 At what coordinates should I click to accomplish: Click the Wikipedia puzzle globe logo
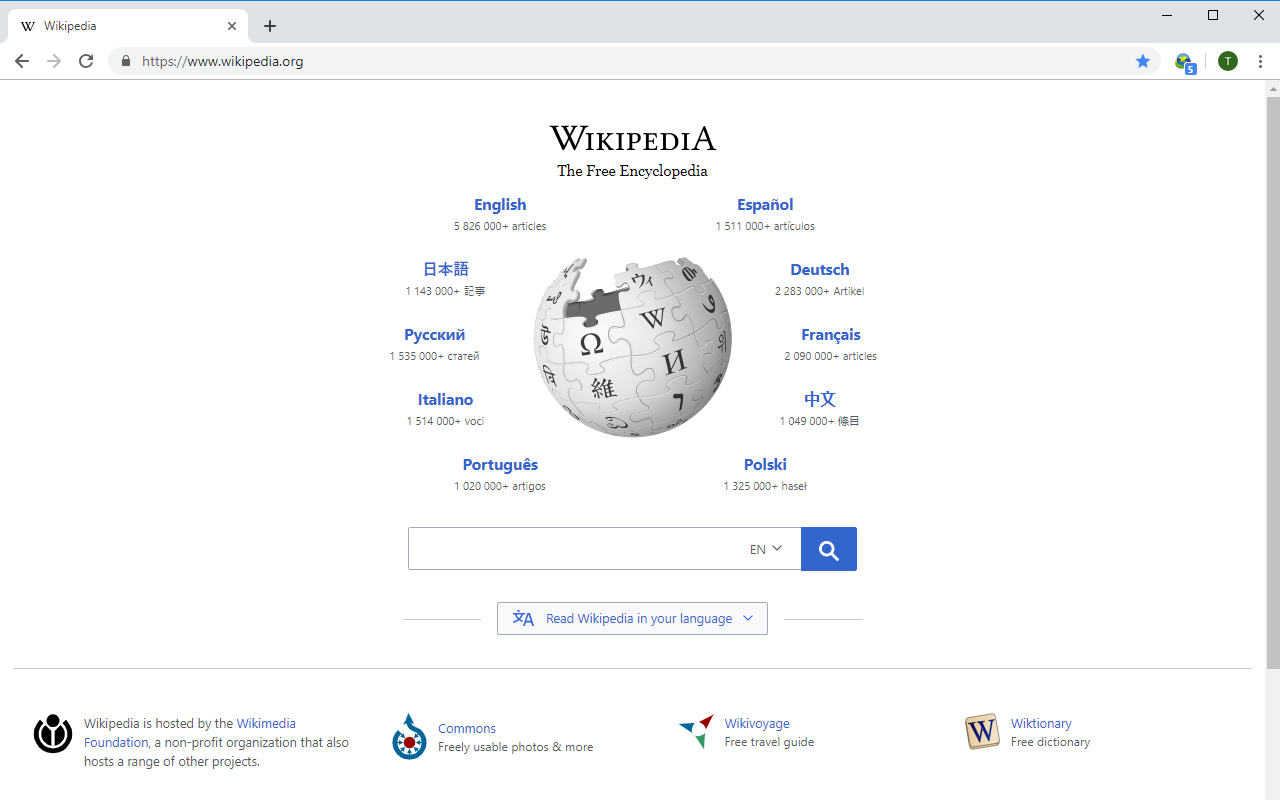[x=633, y=347]
